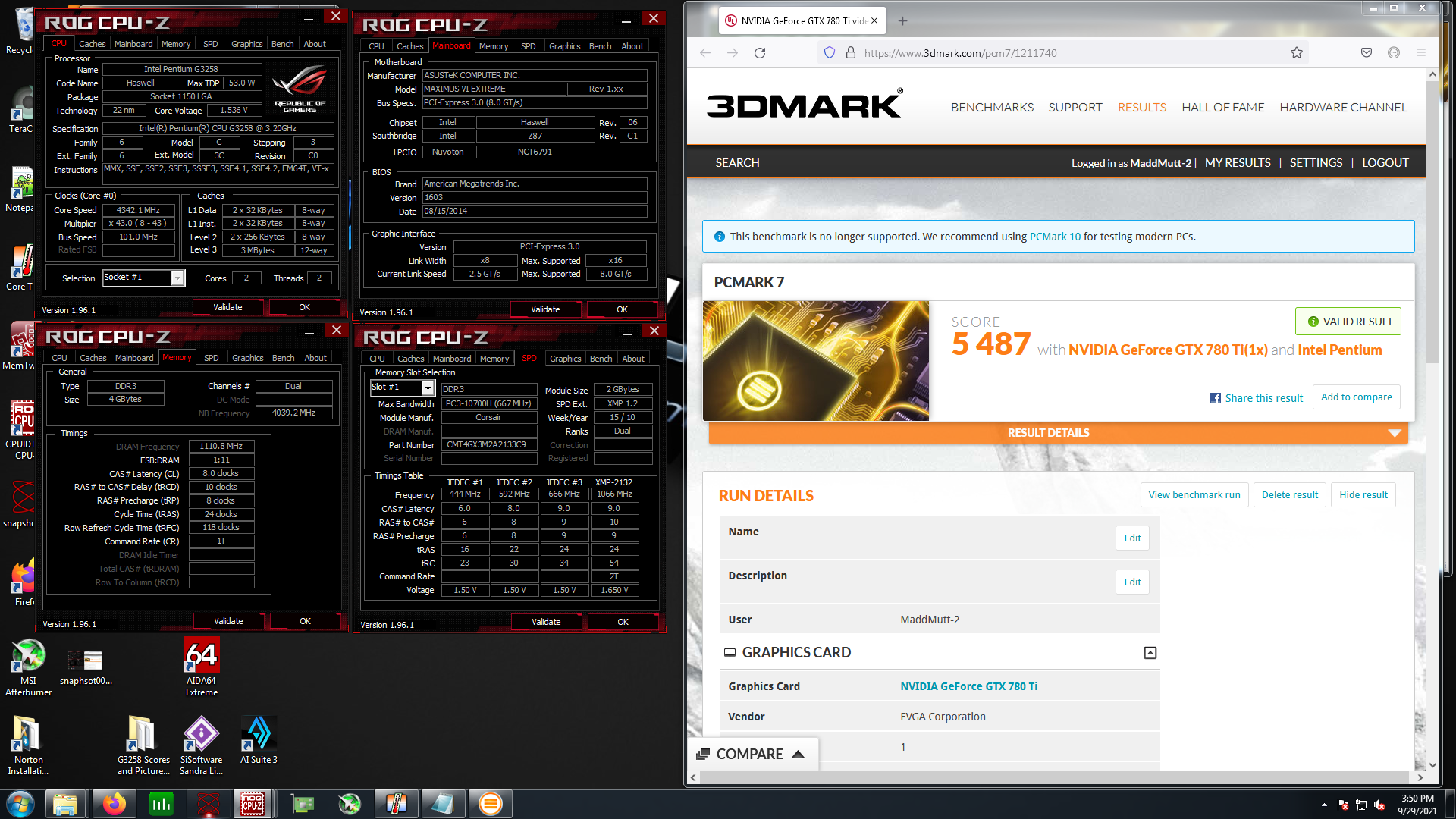Click Hide result button
1456x819 pixels.
pyautogui.click(x=1363, y=495)
